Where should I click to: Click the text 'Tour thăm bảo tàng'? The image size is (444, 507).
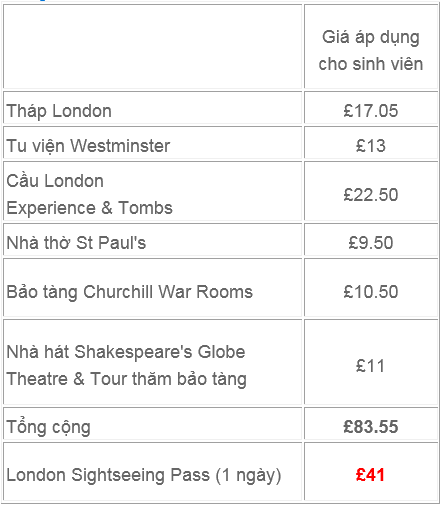point(169,379)
